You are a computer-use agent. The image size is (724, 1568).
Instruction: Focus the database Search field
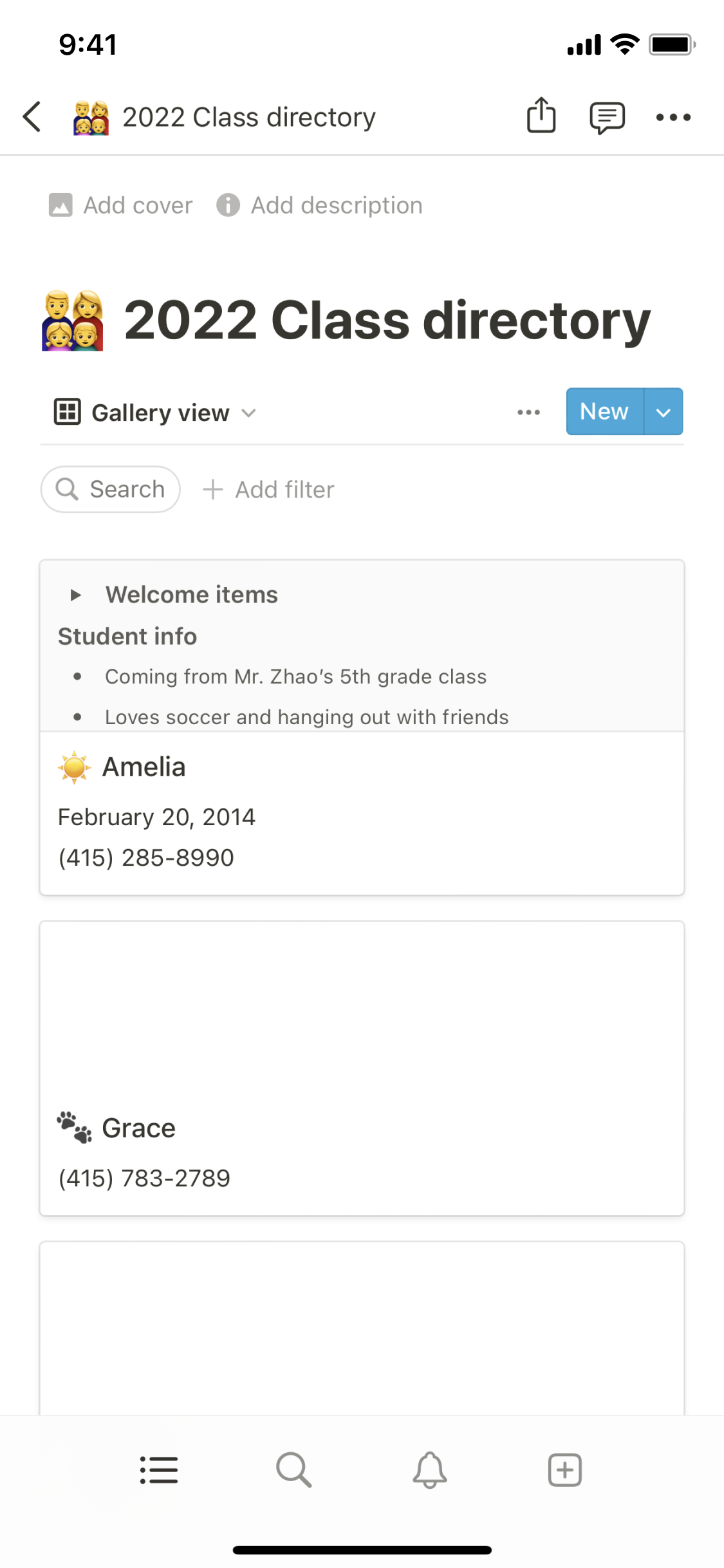point(111,489)
